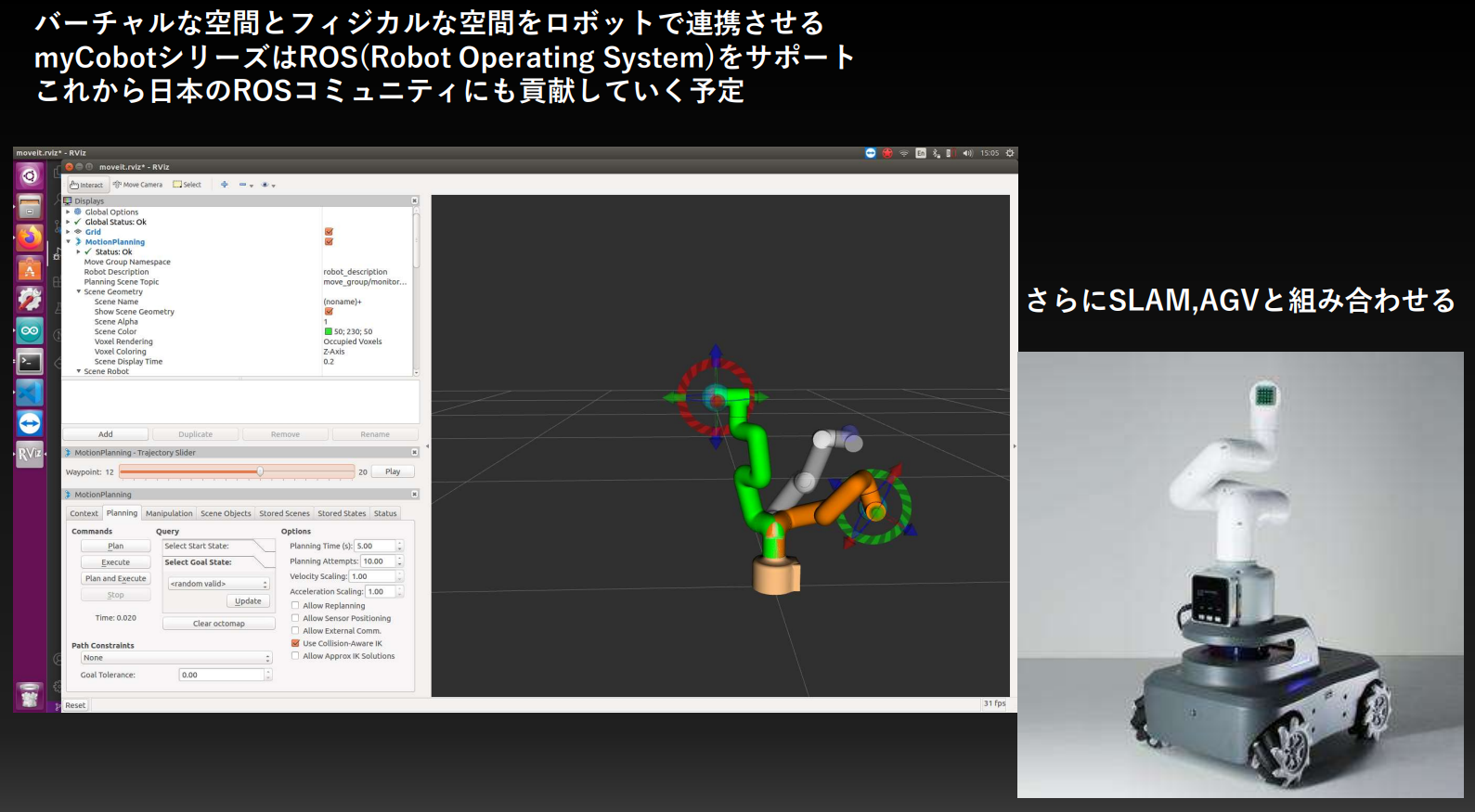The image size is (1475, 812).
Task: Enable Allow Sensor Positioning checkbox
Action: coord(295,618)
